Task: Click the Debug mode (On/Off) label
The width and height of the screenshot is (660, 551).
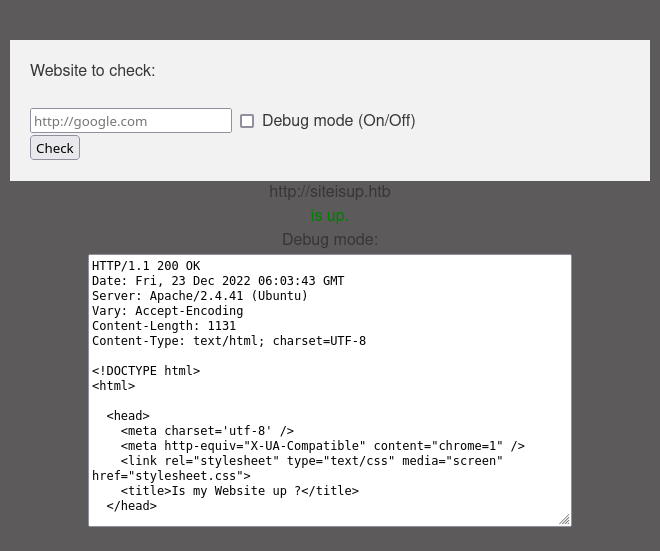Action: point(338,121)
